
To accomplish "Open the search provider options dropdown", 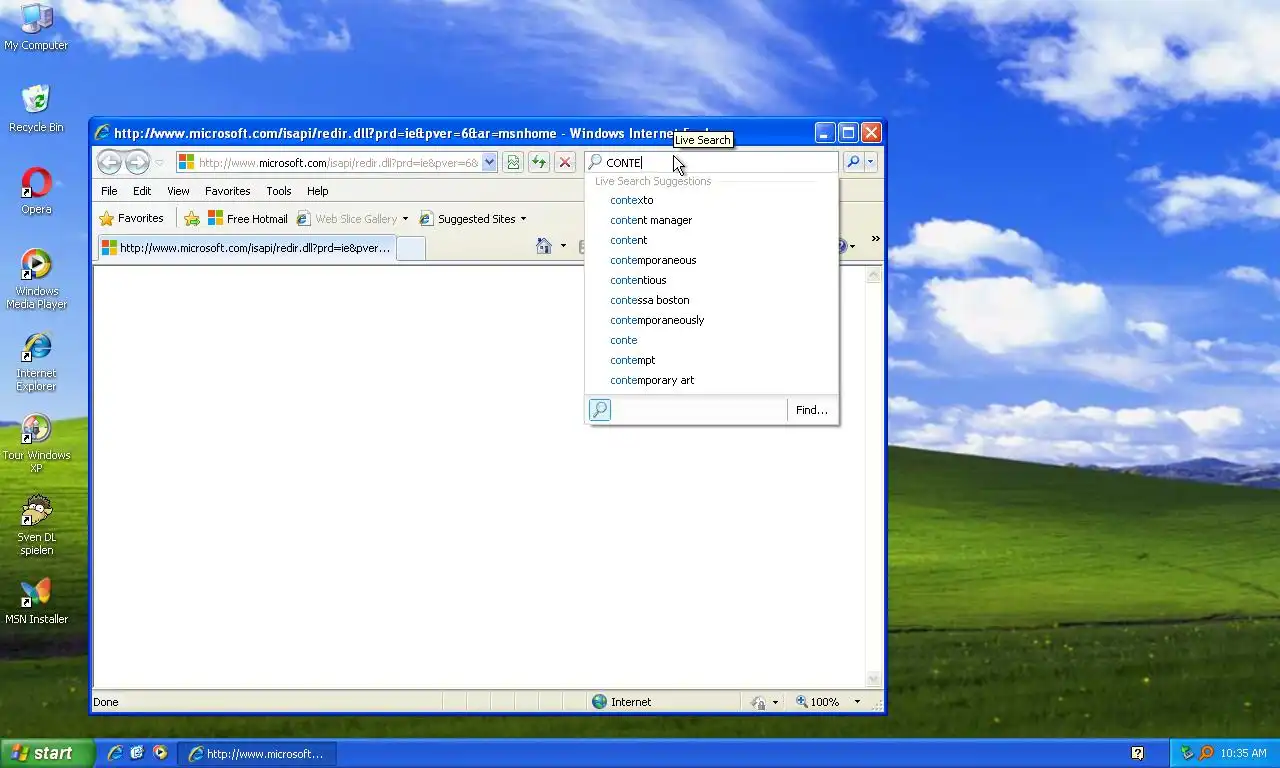I will [x=871, y=162].
